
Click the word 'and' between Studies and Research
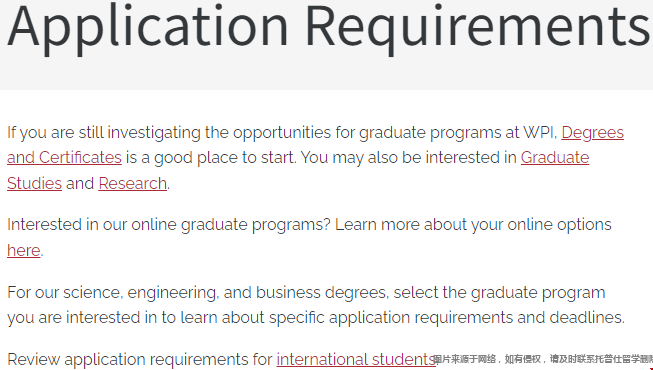click(80, 183)
